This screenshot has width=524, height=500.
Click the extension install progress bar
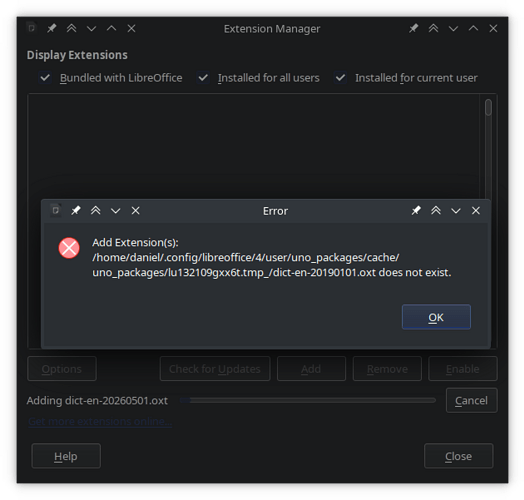(x=308, y=400)
